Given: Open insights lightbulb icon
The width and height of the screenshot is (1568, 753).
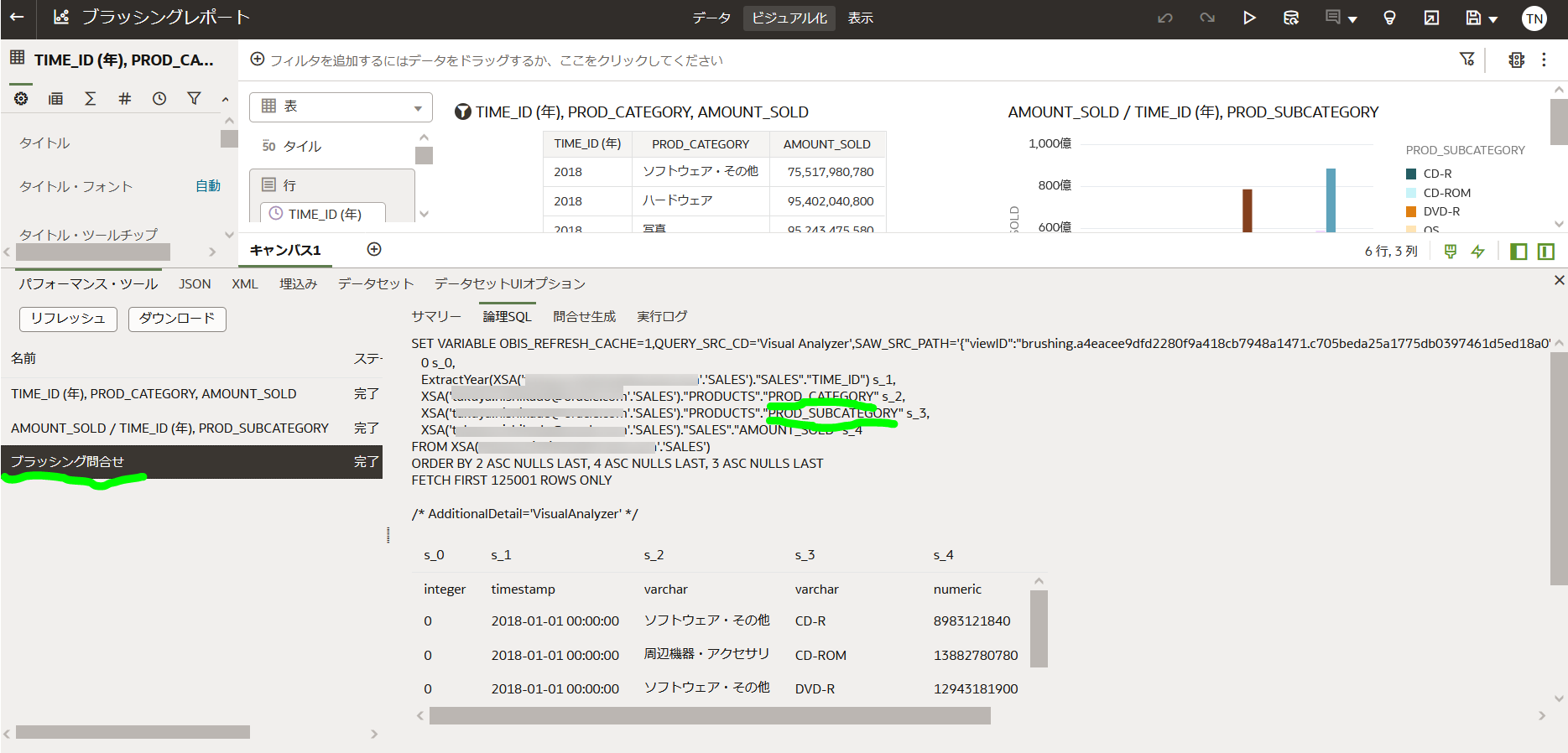Looking at the screenshot, I should 1389,18.
